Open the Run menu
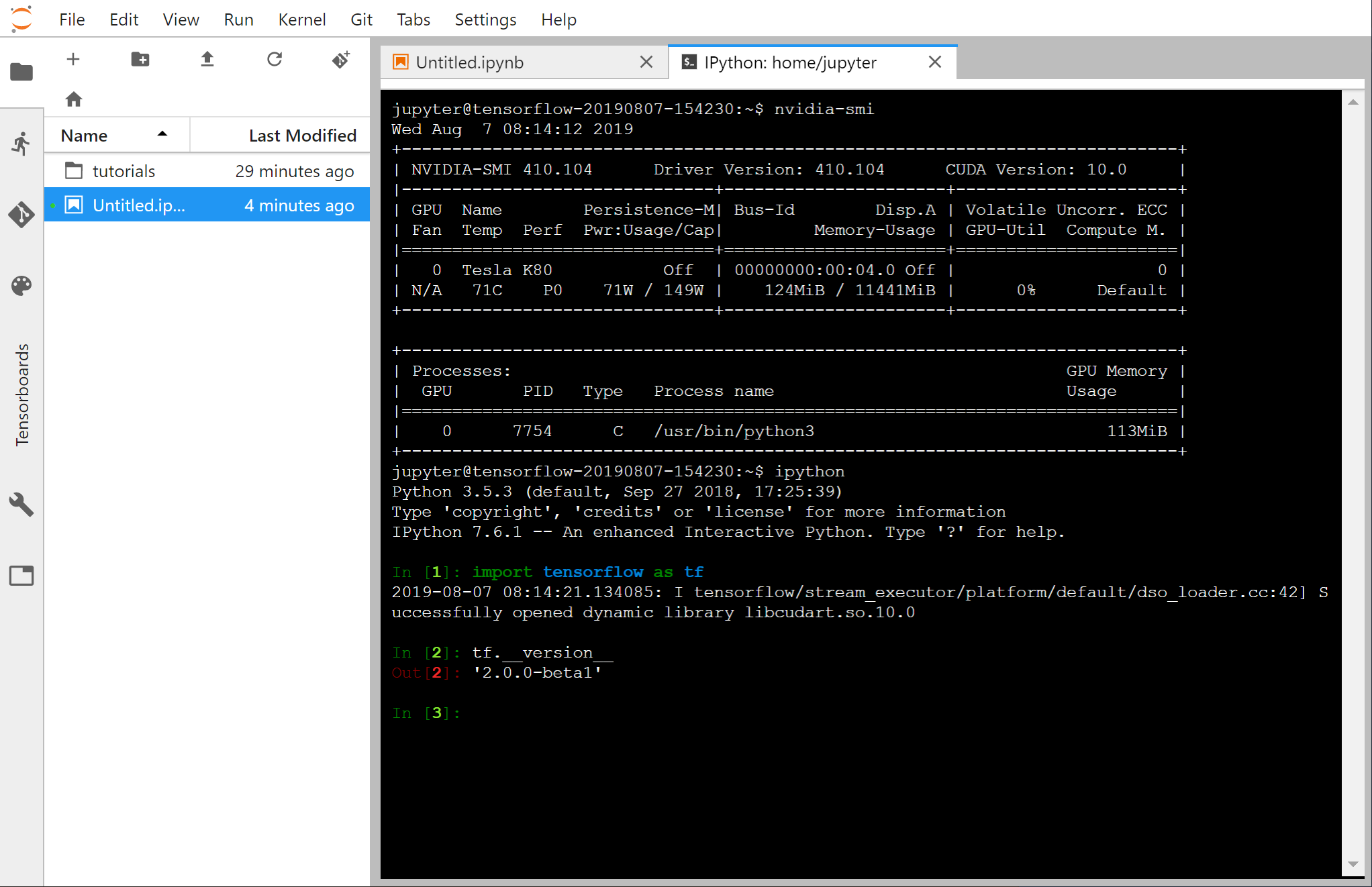This screenshot has width=1372, height=887. pyautogui.click(x=239, y=19)
